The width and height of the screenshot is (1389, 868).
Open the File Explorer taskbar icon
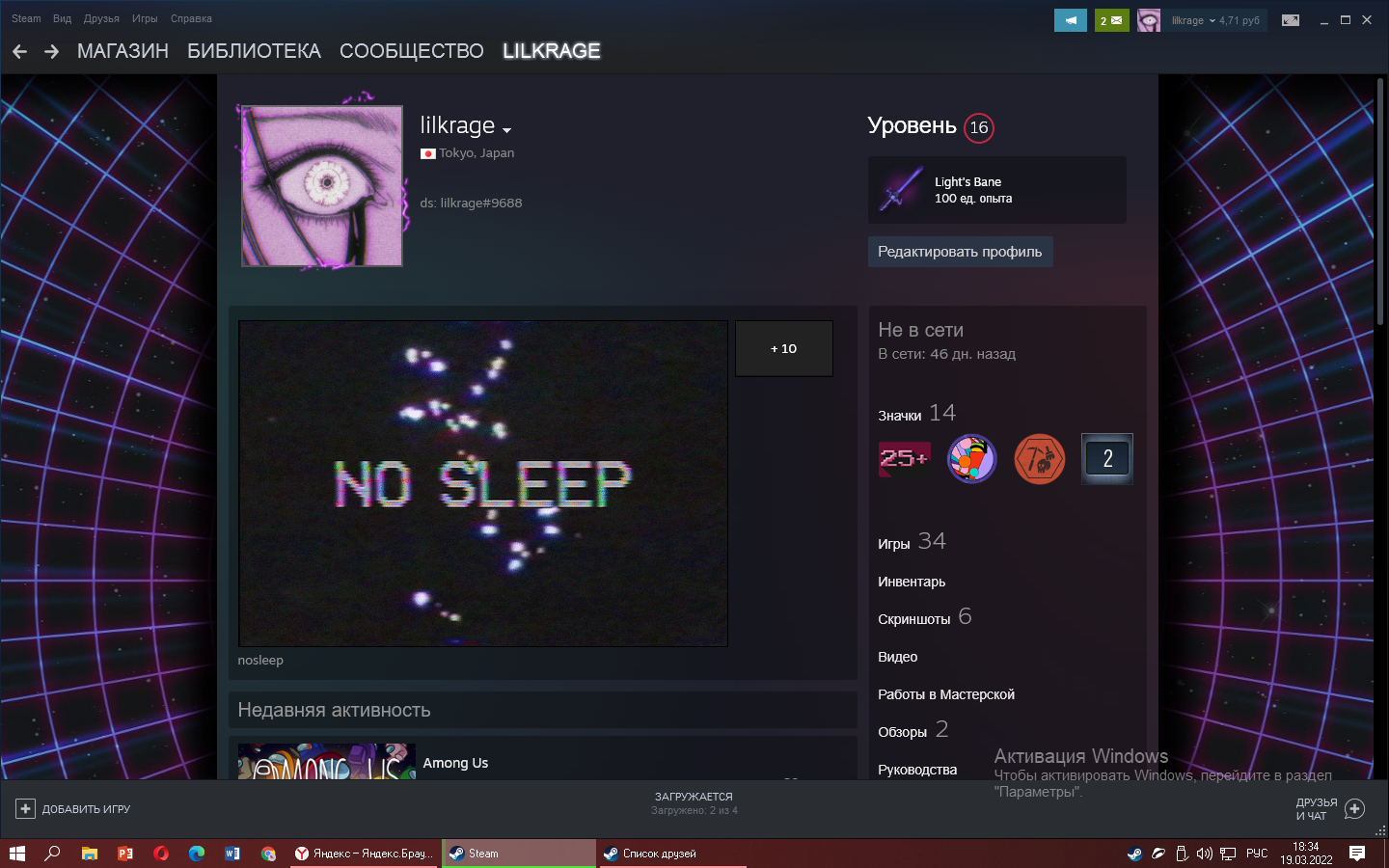click(x=89, y=854)
